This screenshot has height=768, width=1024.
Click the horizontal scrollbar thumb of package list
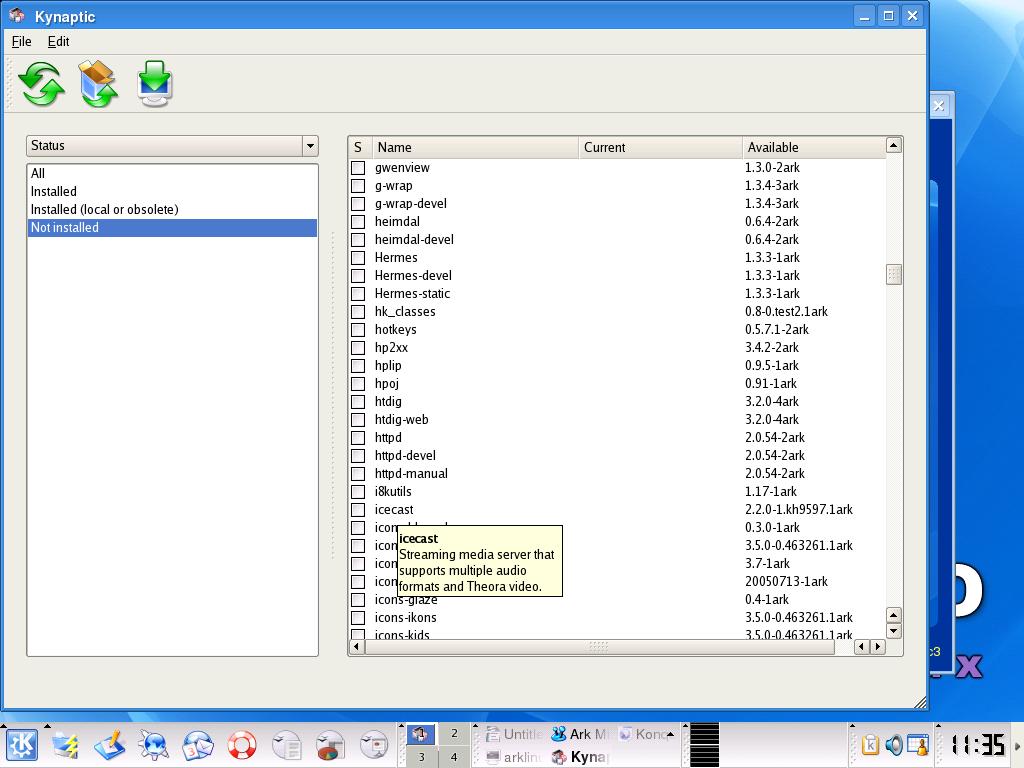coord(599,647)
